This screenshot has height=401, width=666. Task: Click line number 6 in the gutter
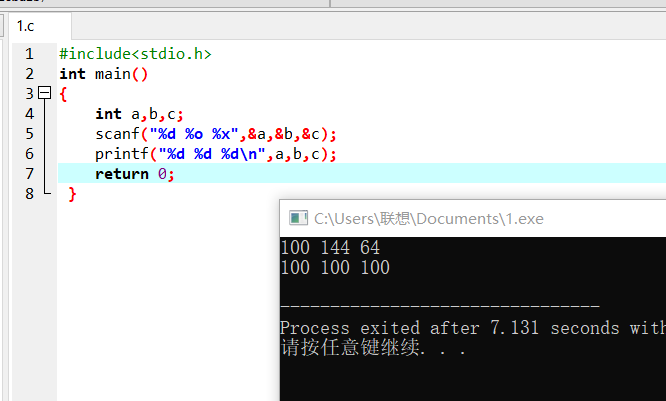[x=29, y=154]
